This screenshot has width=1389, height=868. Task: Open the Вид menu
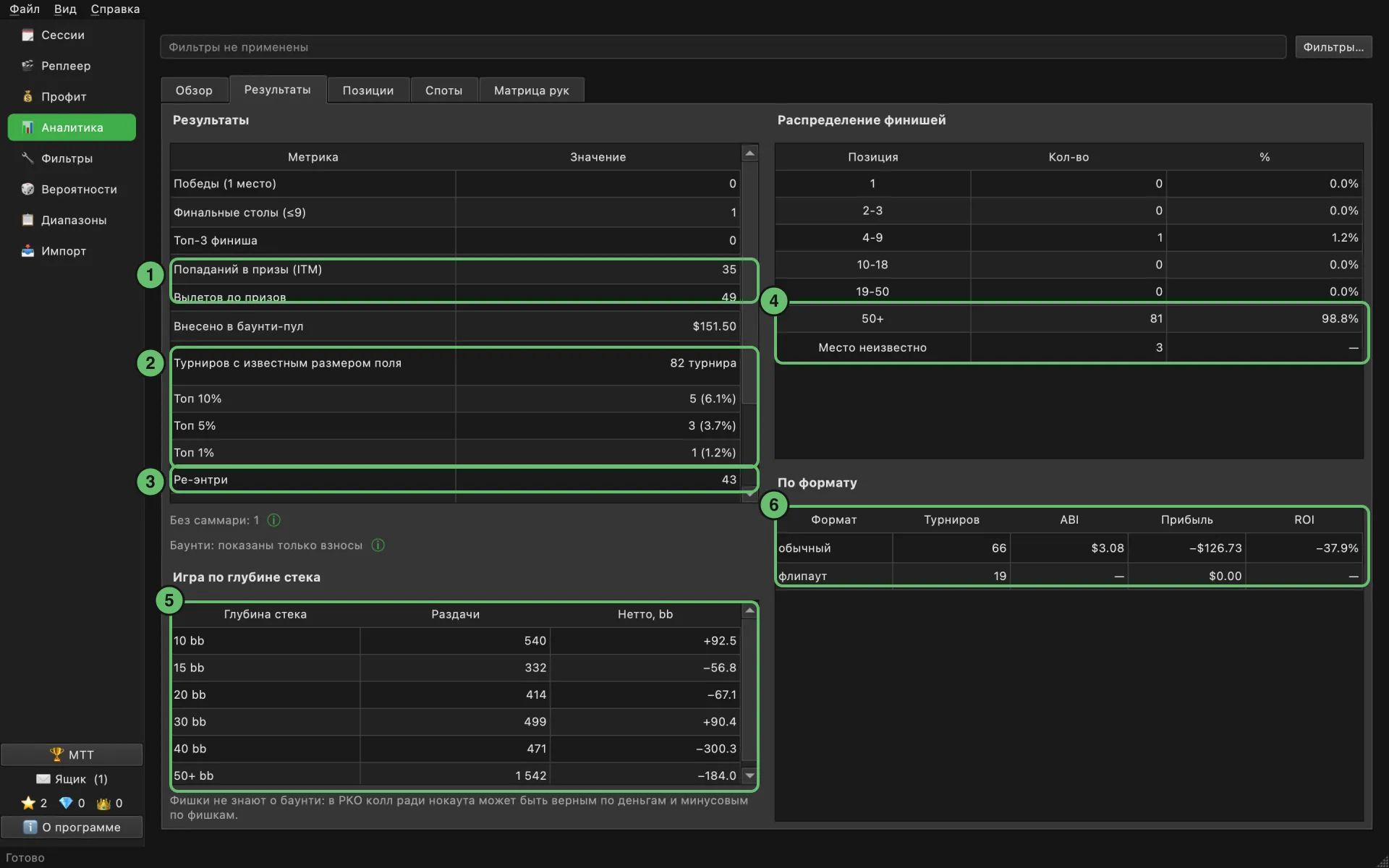click(65, 9)
